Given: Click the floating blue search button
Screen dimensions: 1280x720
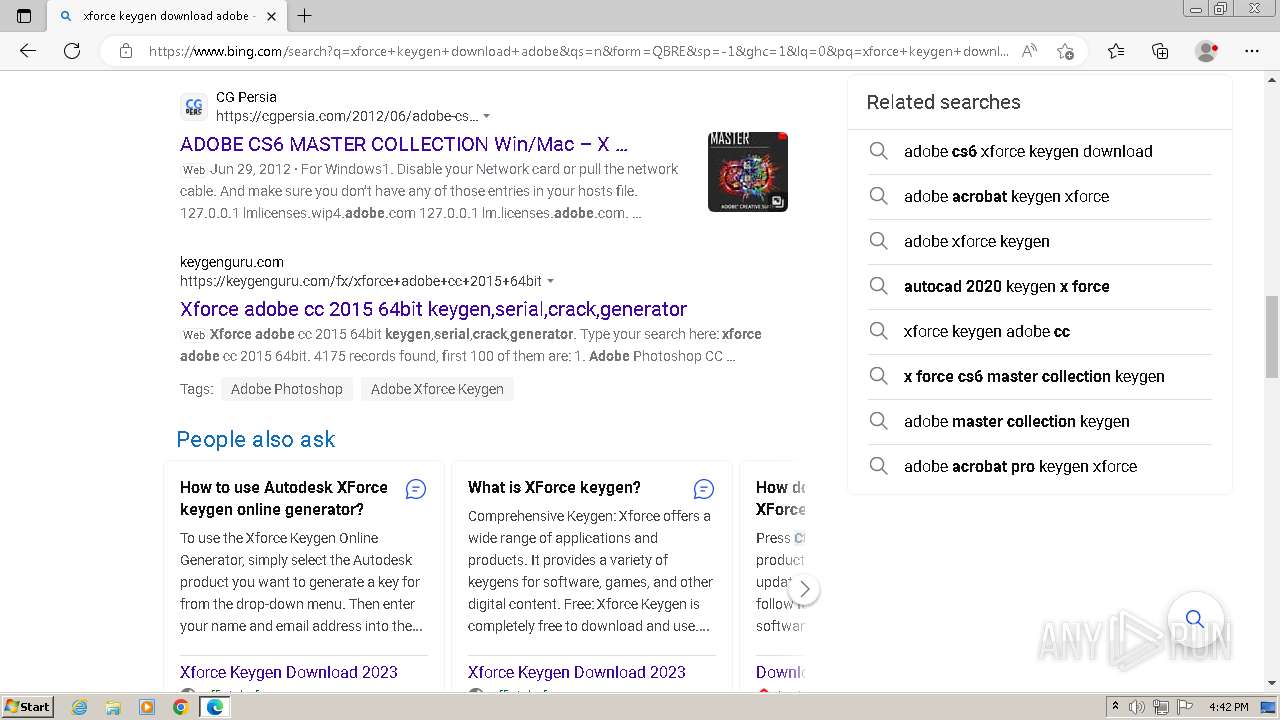Looking at the screenshot, I should point(1195,619).
